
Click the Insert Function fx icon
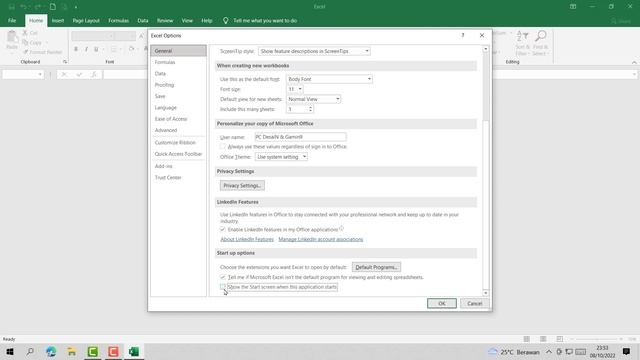point(94,74)
